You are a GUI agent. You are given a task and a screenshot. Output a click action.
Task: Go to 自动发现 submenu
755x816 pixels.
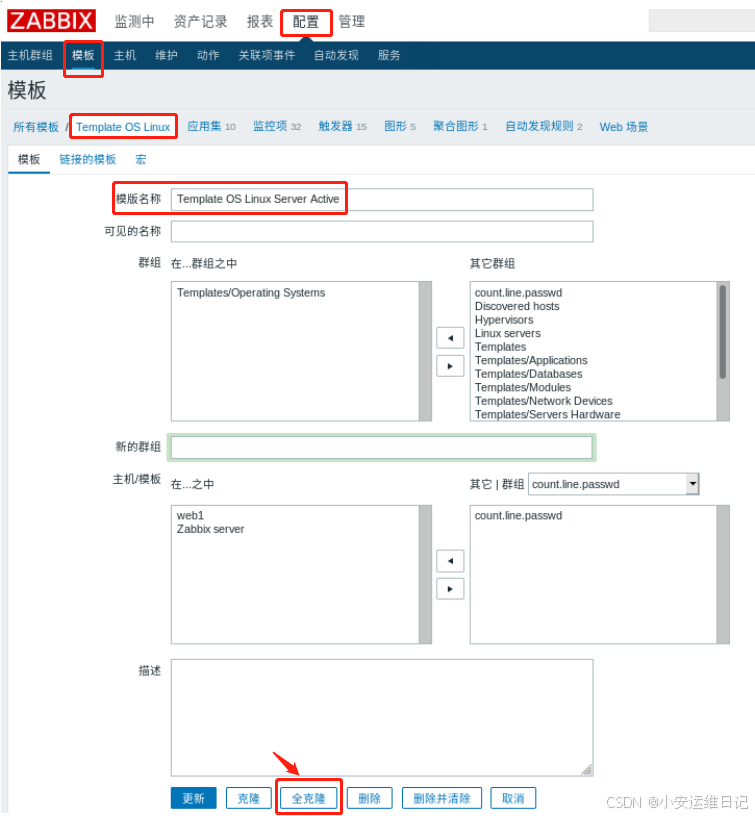[x=336, y=55]
